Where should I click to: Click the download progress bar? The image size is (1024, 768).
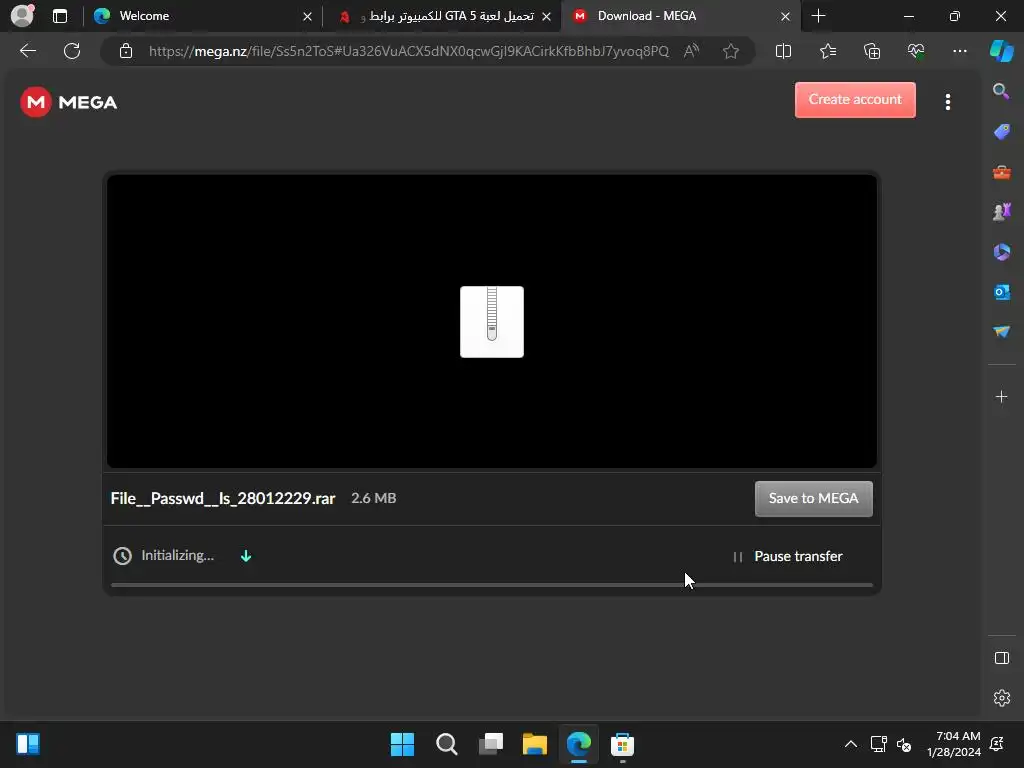492,585
